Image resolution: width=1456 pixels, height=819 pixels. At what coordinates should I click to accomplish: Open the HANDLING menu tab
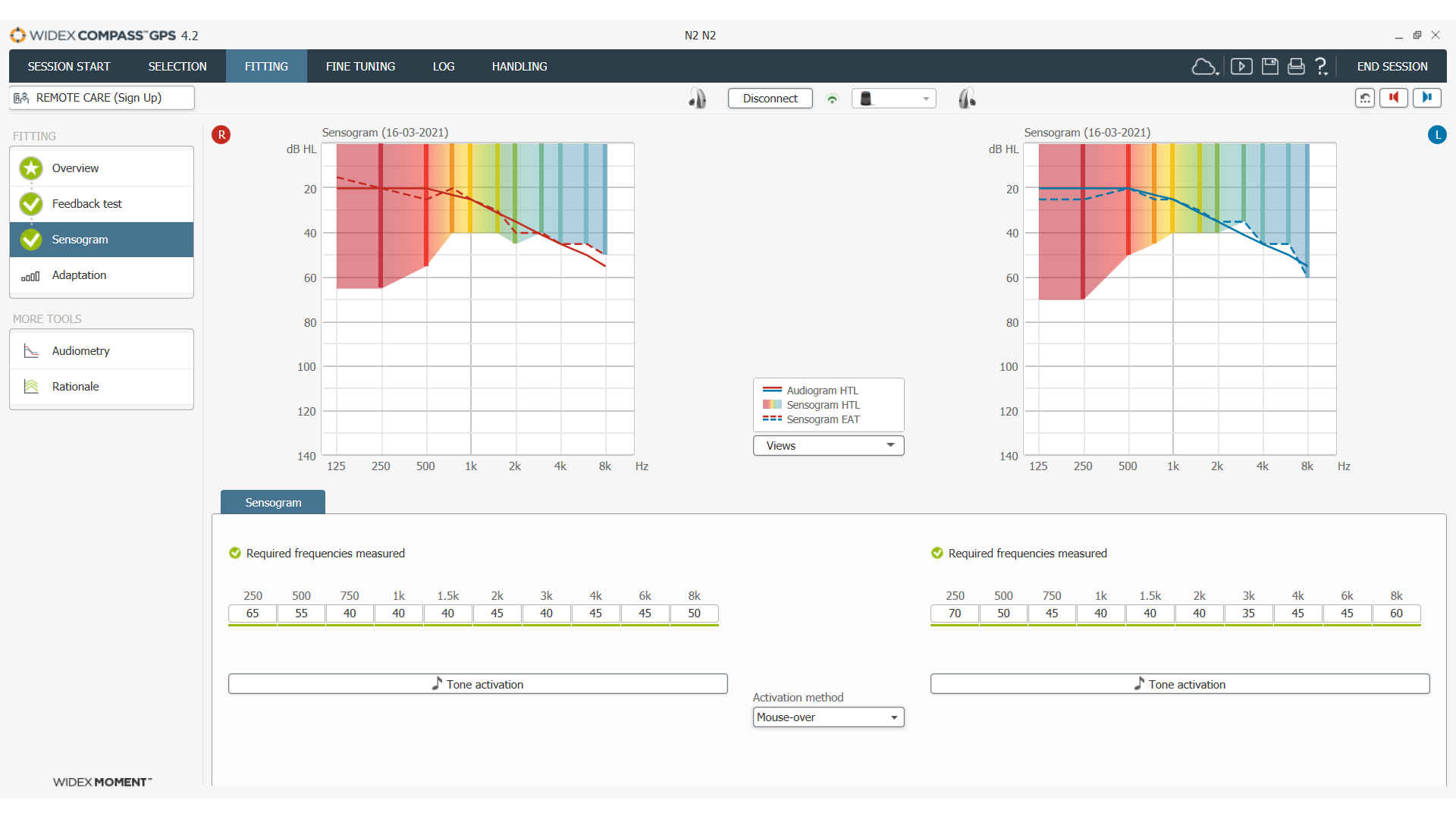tap(519, 66)
